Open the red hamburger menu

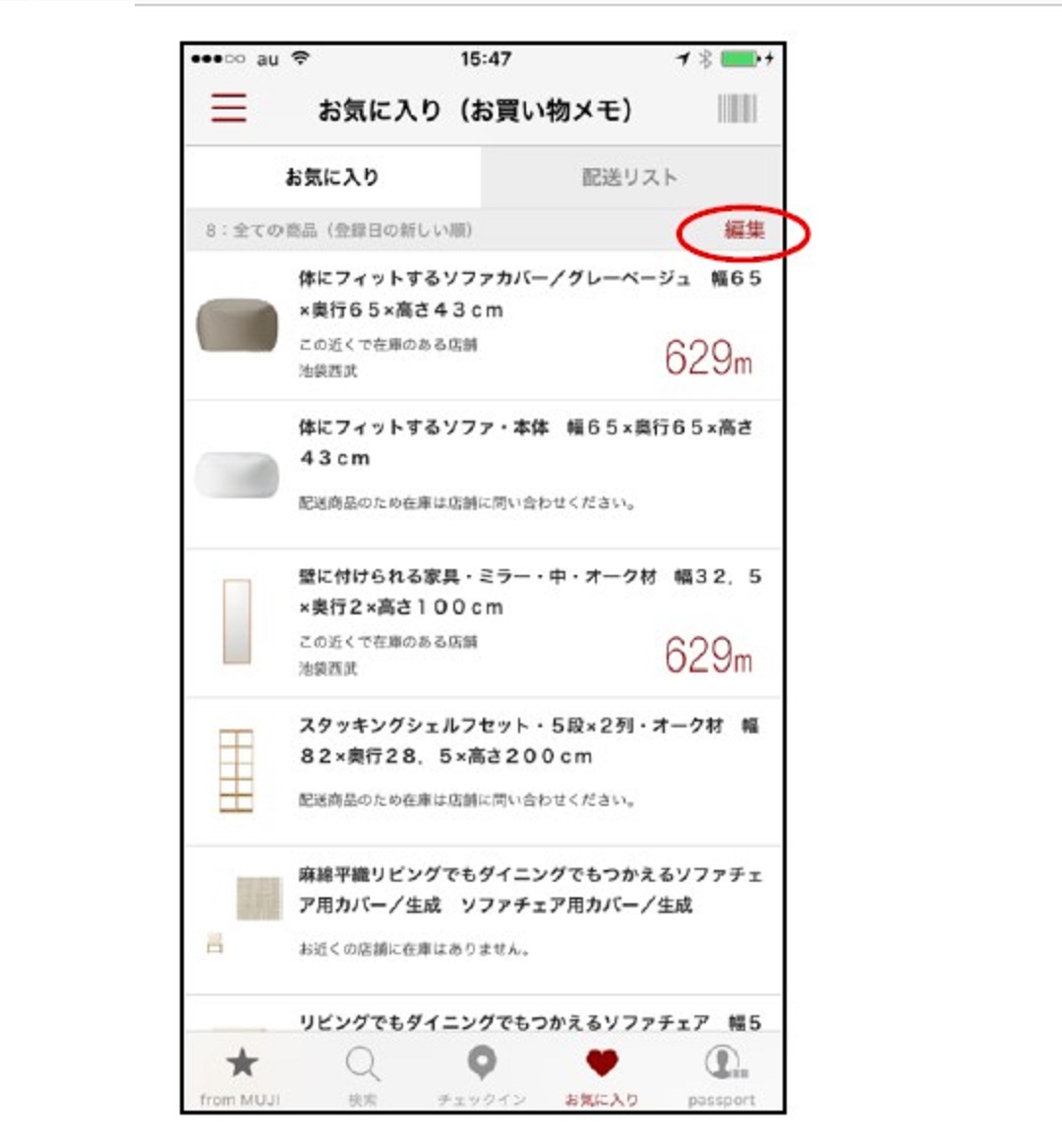228,108
